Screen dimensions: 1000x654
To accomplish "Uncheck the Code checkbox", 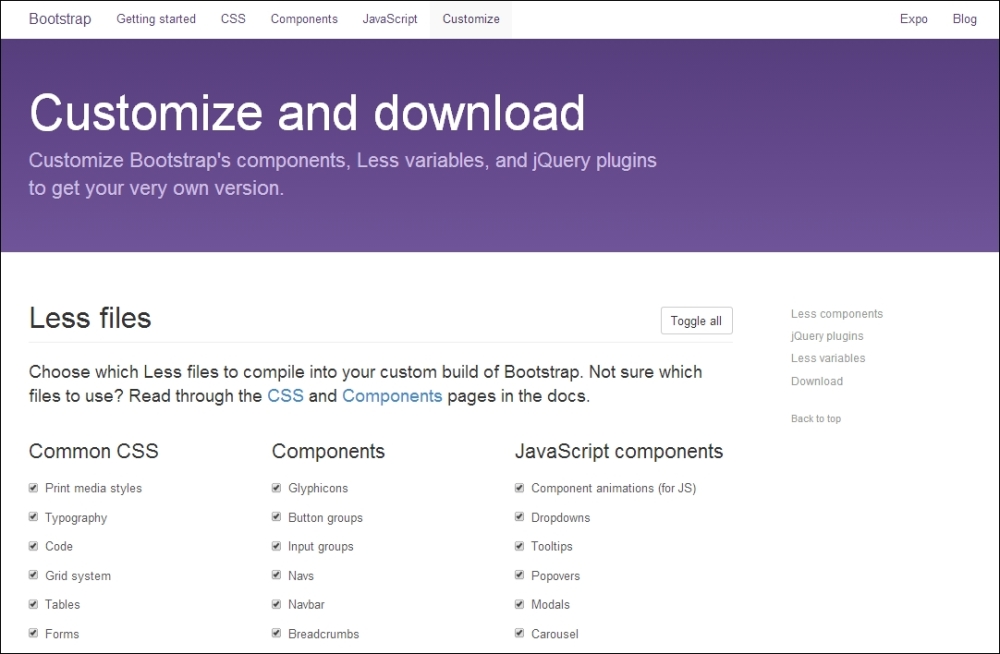I will click(x=33, y=546).
